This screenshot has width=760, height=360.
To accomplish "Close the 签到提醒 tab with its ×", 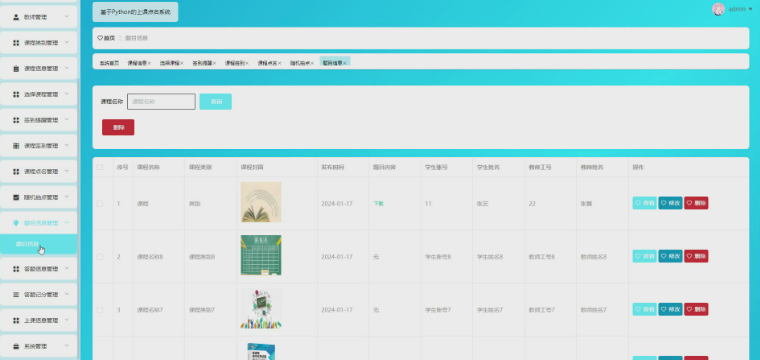I will (214, 63).
